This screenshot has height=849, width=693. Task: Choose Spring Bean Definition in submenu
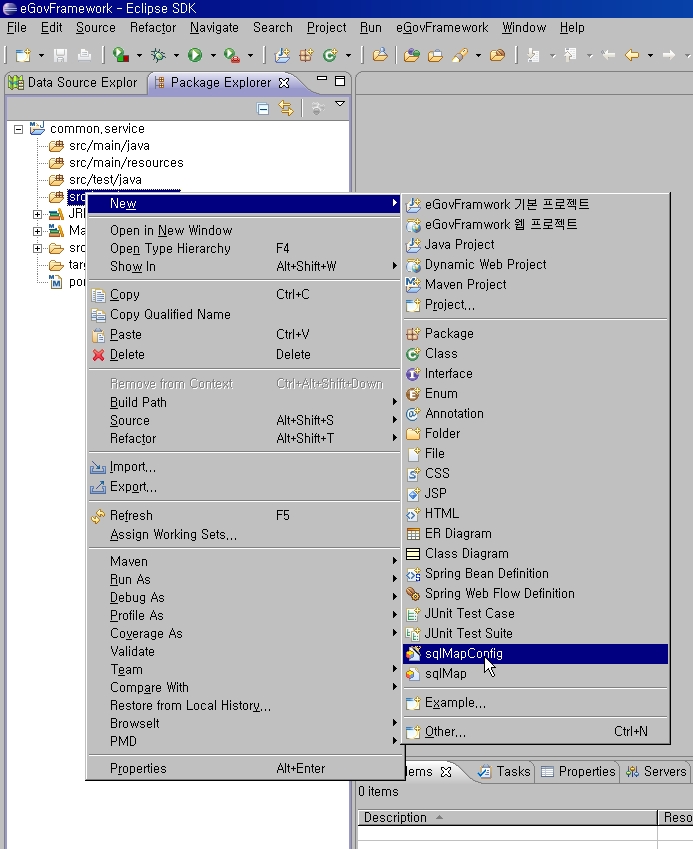point(486,574)
